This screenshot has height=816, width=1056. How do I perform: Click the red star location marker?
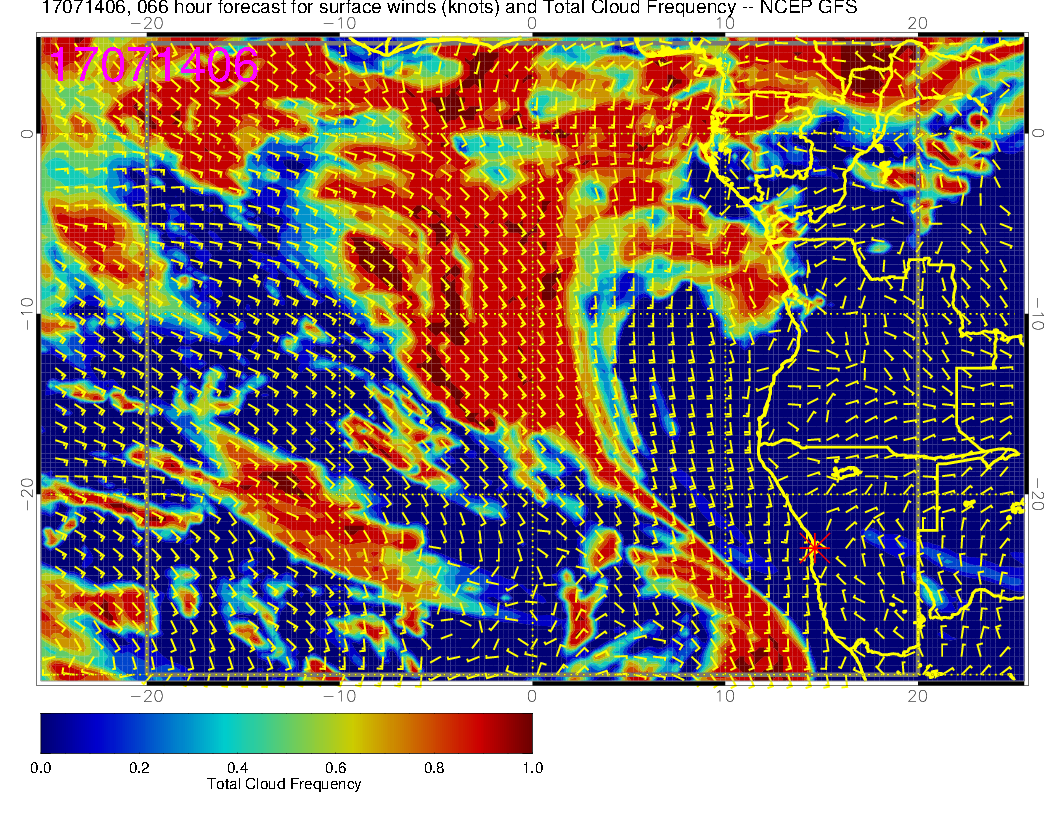point(814,547)
